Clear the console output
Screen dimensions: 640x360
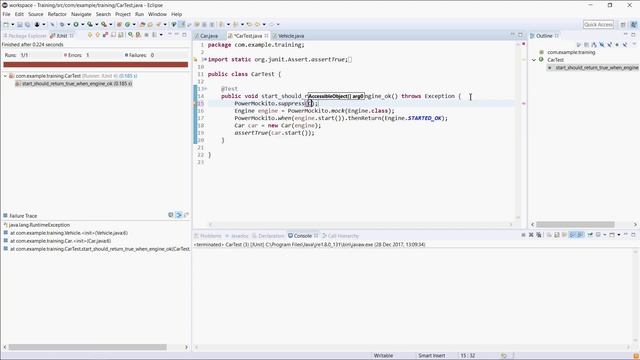pos(549,235)
